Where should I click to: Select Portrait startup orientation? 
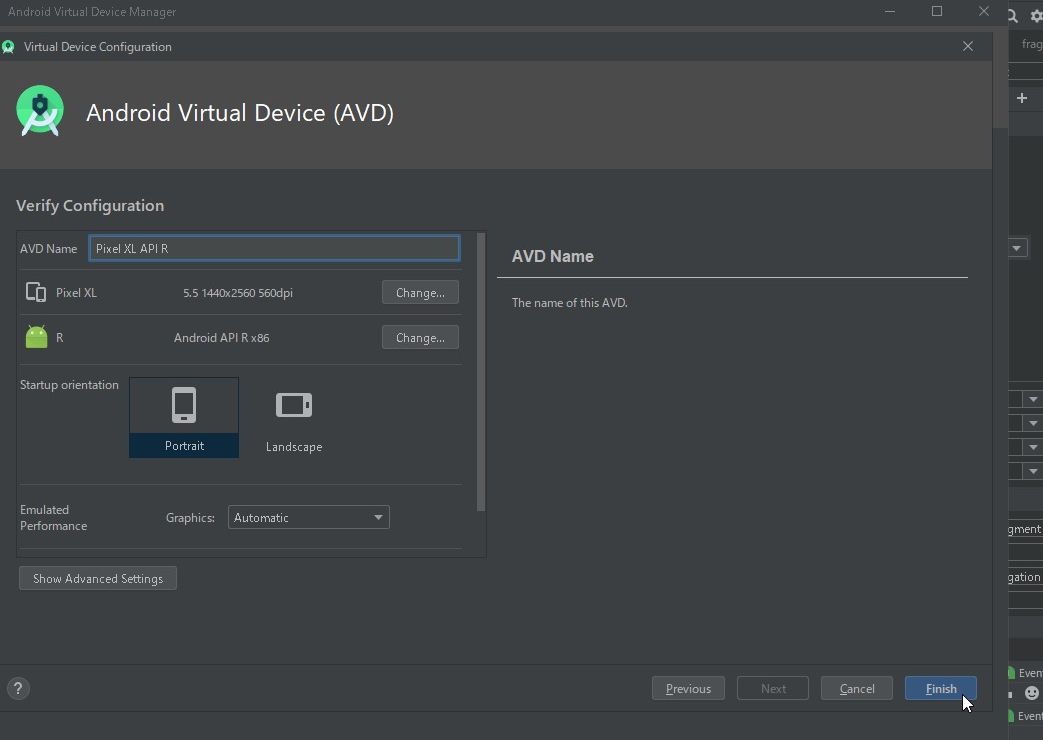coord(184,417)
